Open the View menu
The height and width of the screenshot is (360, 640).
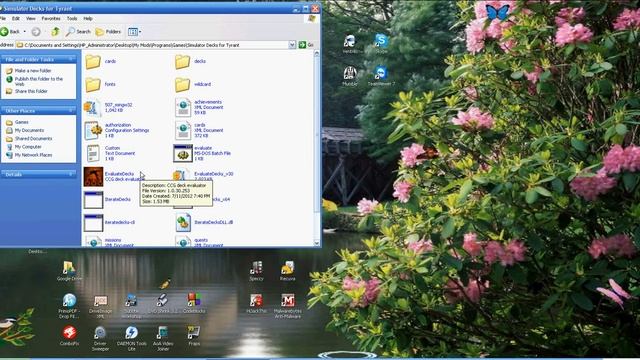(31, 18)
